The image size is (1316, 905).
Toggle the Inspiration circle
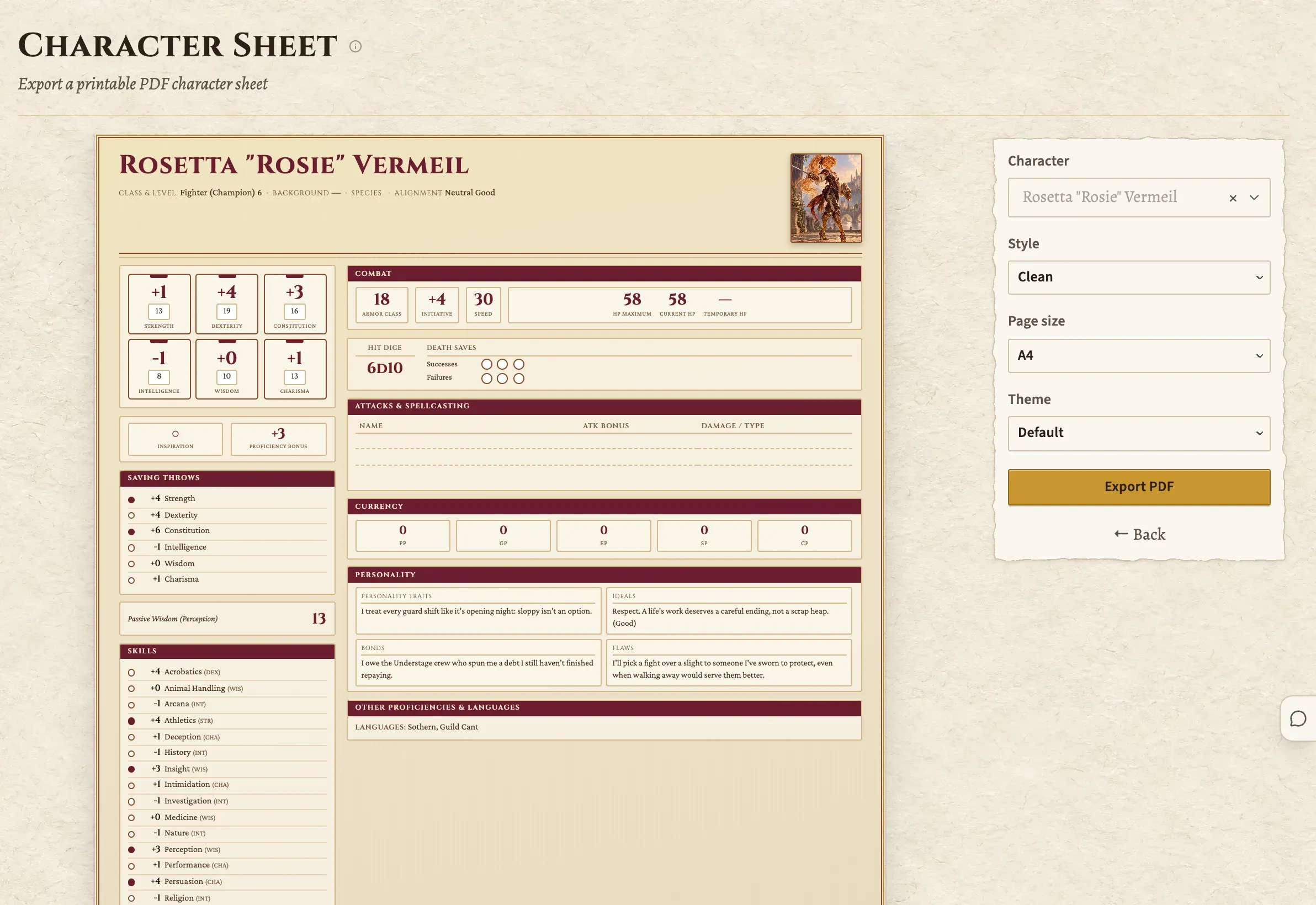tap(176, 434)
